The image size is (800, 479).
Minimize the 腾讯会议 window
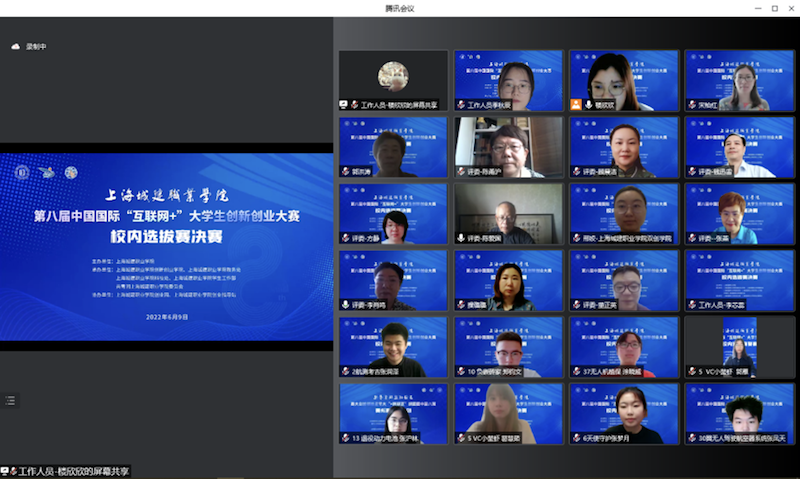coord(758,8)
